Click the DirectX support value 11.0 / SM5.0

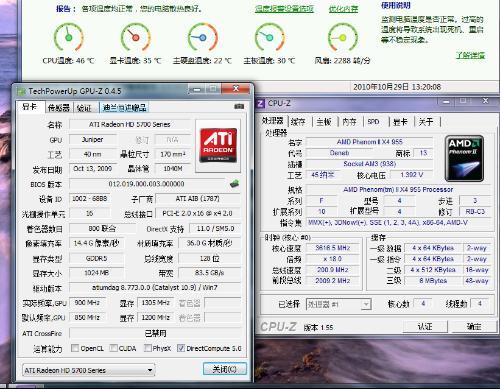(x=215, y=229)
